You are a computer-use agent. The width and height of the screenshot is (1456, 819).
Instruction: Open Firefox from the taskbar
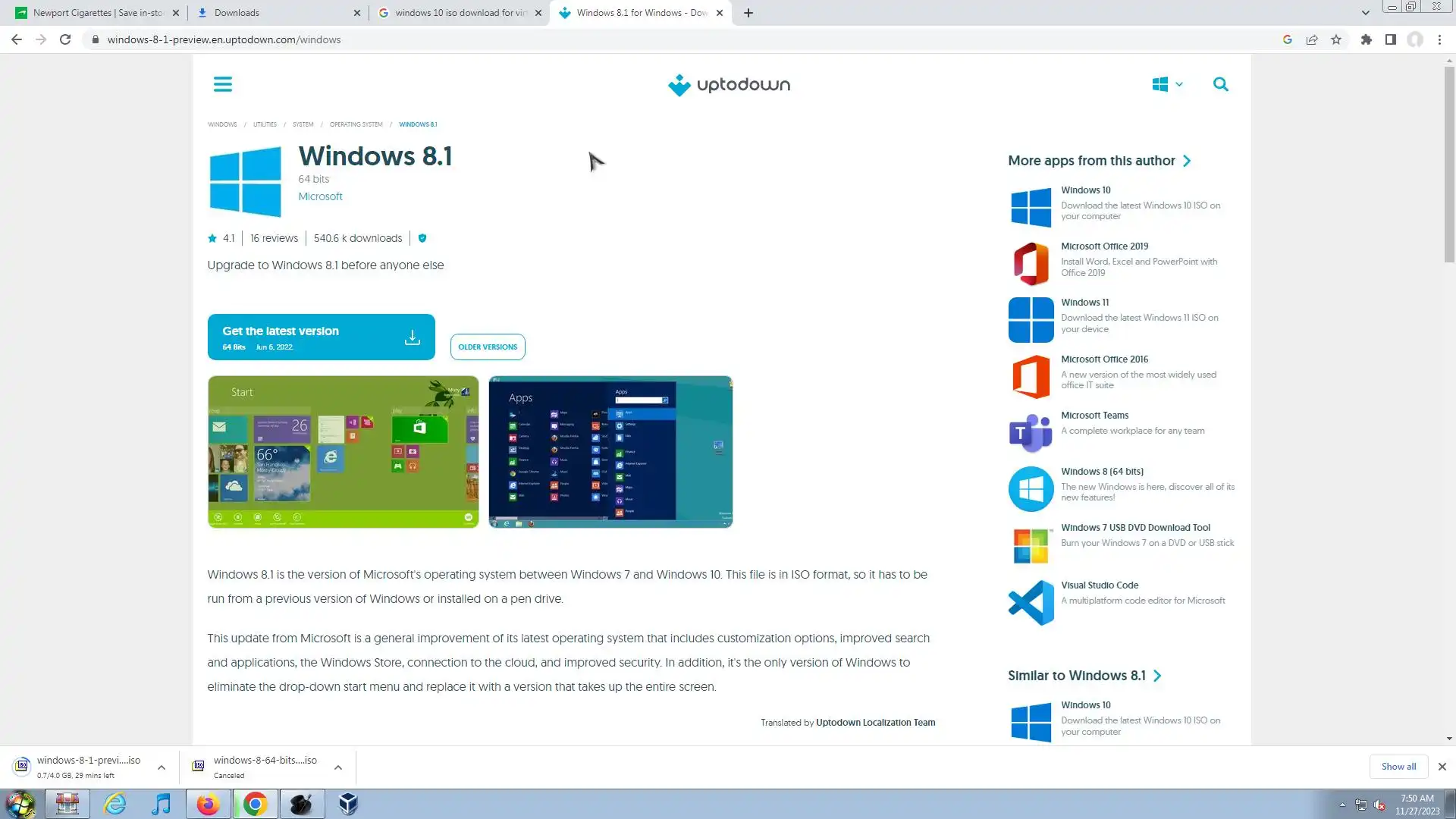click(x=208, y=804)
